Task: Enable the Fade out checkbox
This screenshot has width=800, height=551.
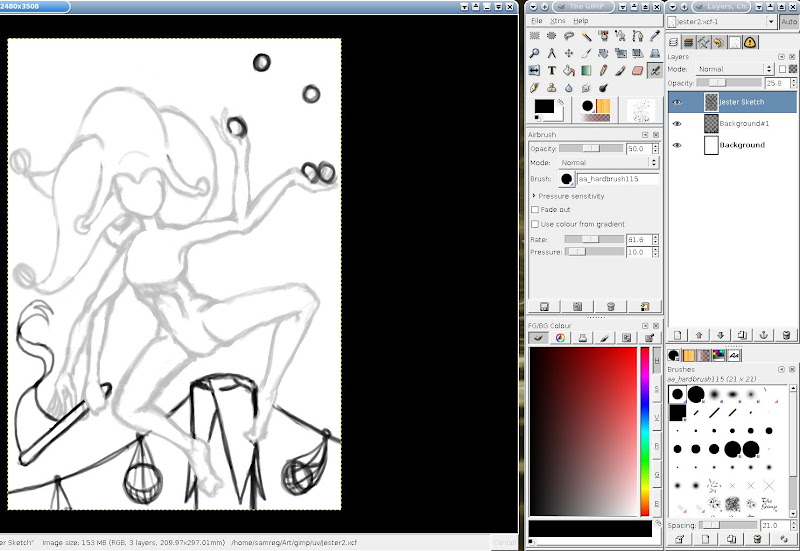Action: (535, 210)
